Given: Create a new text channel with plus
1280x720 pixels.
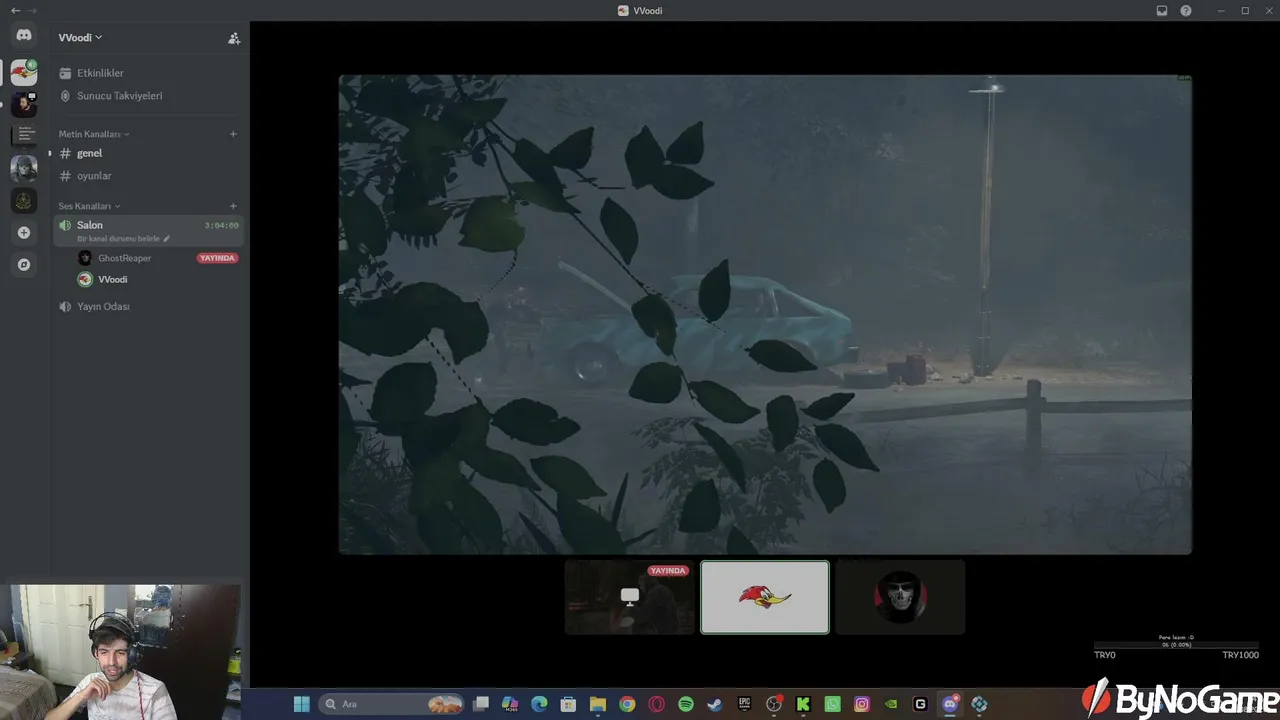Looking at the screenshot, I should point(233,134).
